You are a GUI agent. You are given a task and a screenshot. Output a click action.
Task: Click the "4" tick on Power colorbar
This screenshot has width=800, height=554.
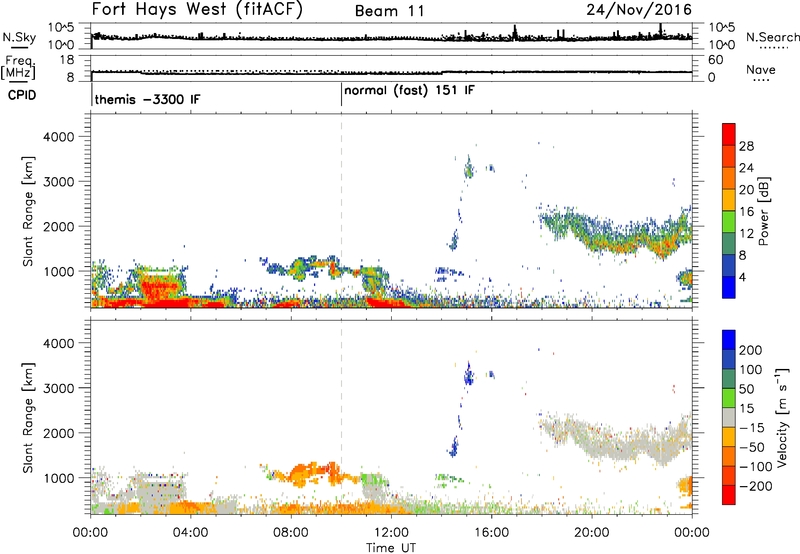[x=742, y=277]
